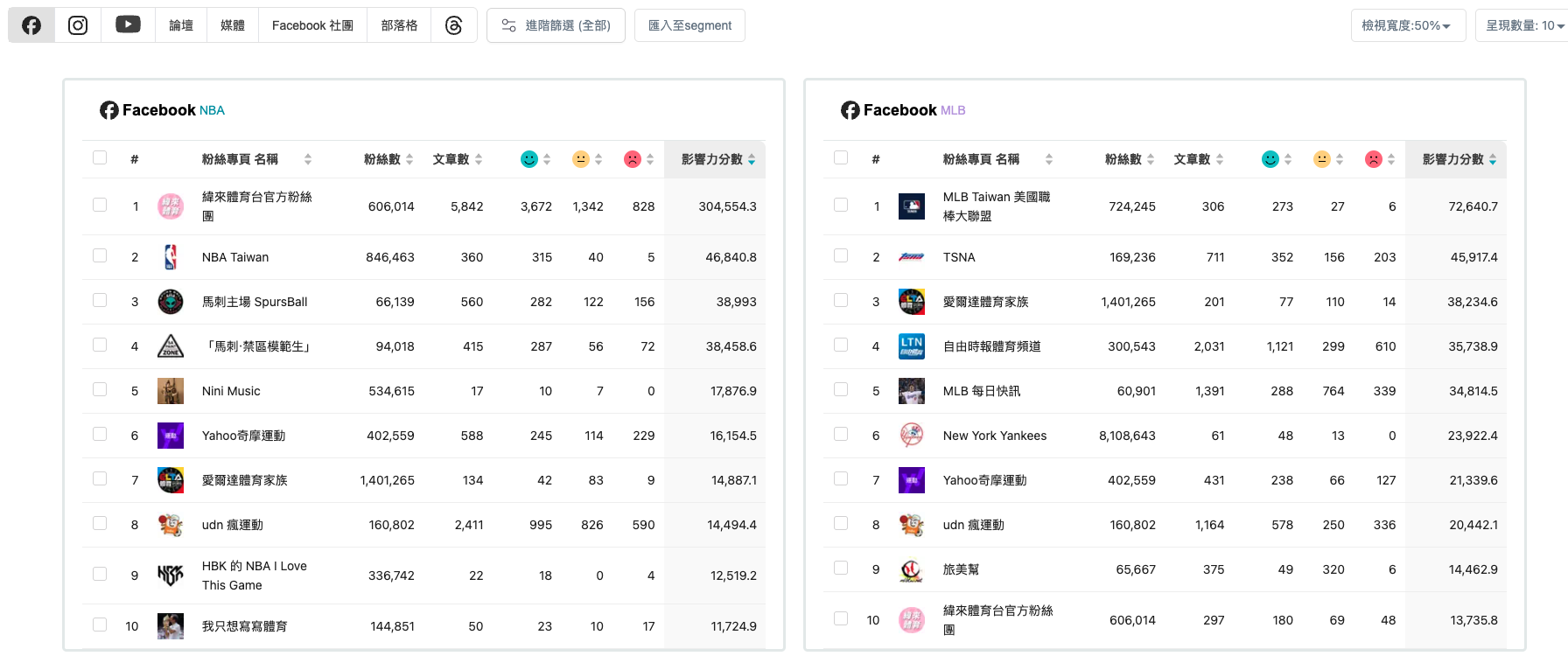This screenshot has height=663, width=1568.
Task: Check the 我只想寫寫體育 row checkbox
Action: click(100, 625)
